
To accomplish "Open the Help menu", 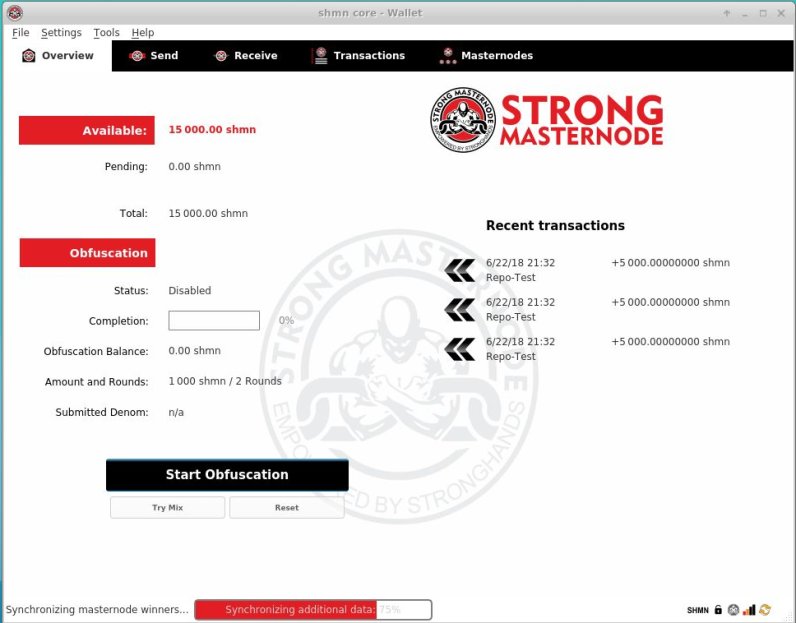I will (x=143, y=32).
